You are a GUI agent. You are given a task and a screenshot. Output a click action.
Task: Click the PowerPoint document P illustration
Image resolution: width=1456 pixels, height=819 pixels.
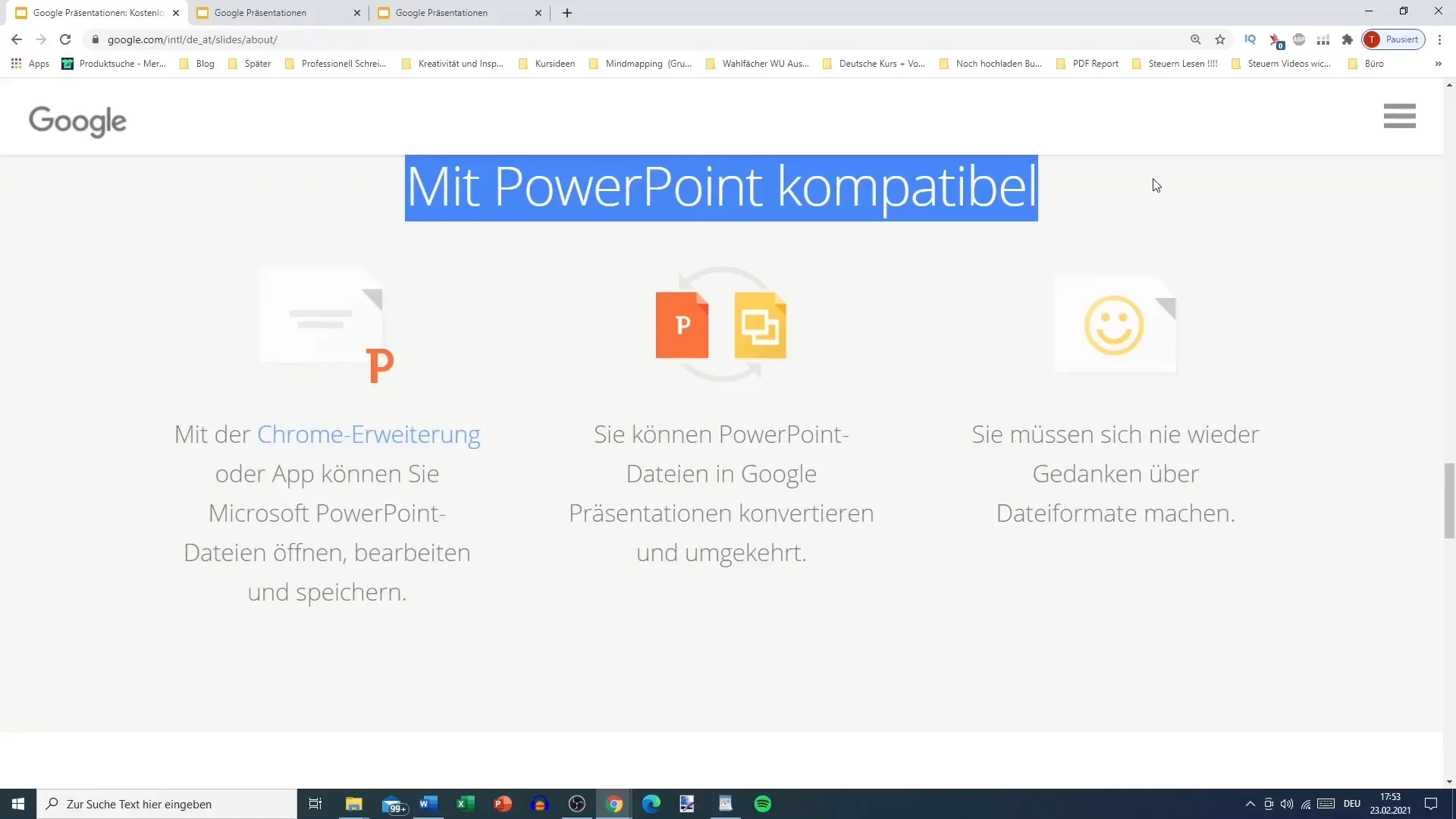tap(327, 325)
